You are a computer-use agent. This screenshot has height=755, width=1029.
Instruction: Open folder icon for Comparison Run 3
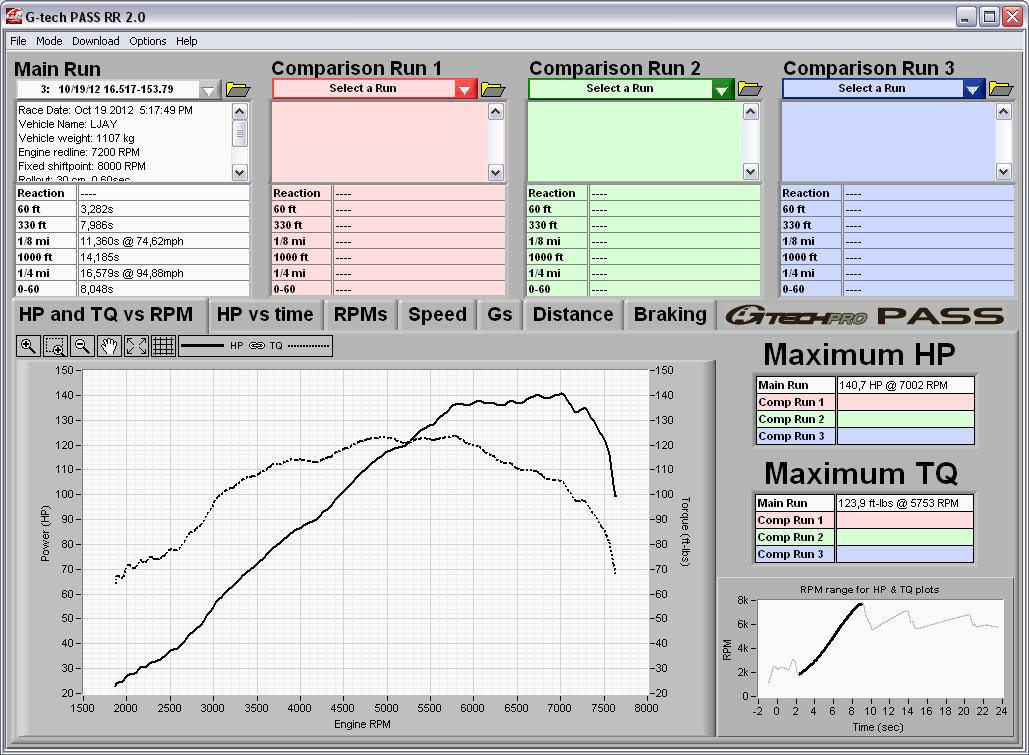click(1000, 89)
